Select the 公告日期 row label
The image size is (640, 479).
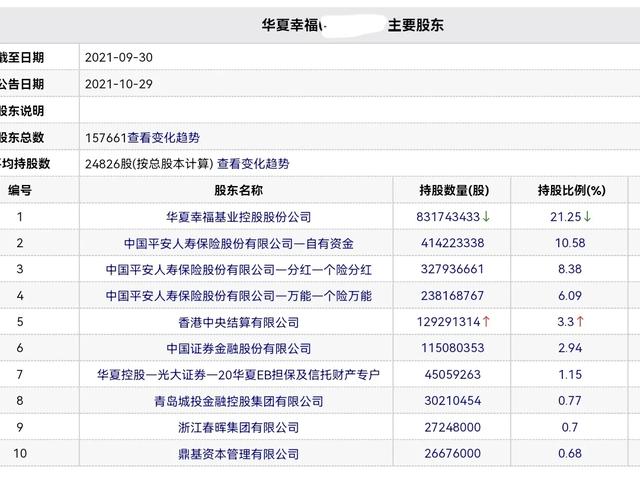22,84
